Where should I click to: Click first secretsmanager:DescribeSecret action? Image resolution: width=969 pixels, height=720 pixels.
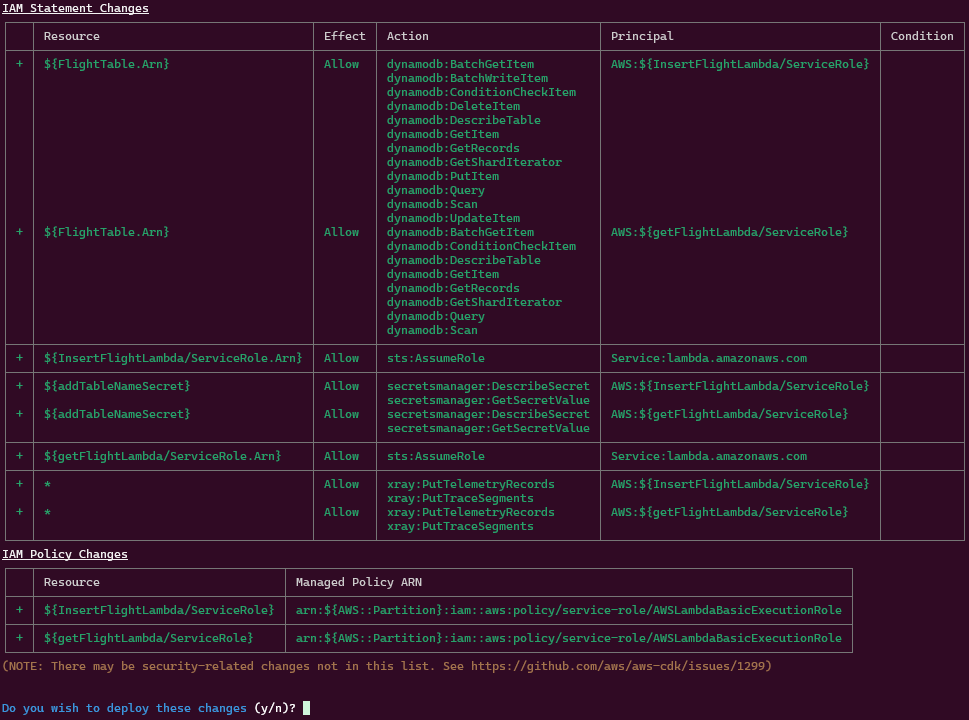click(488, 386)
